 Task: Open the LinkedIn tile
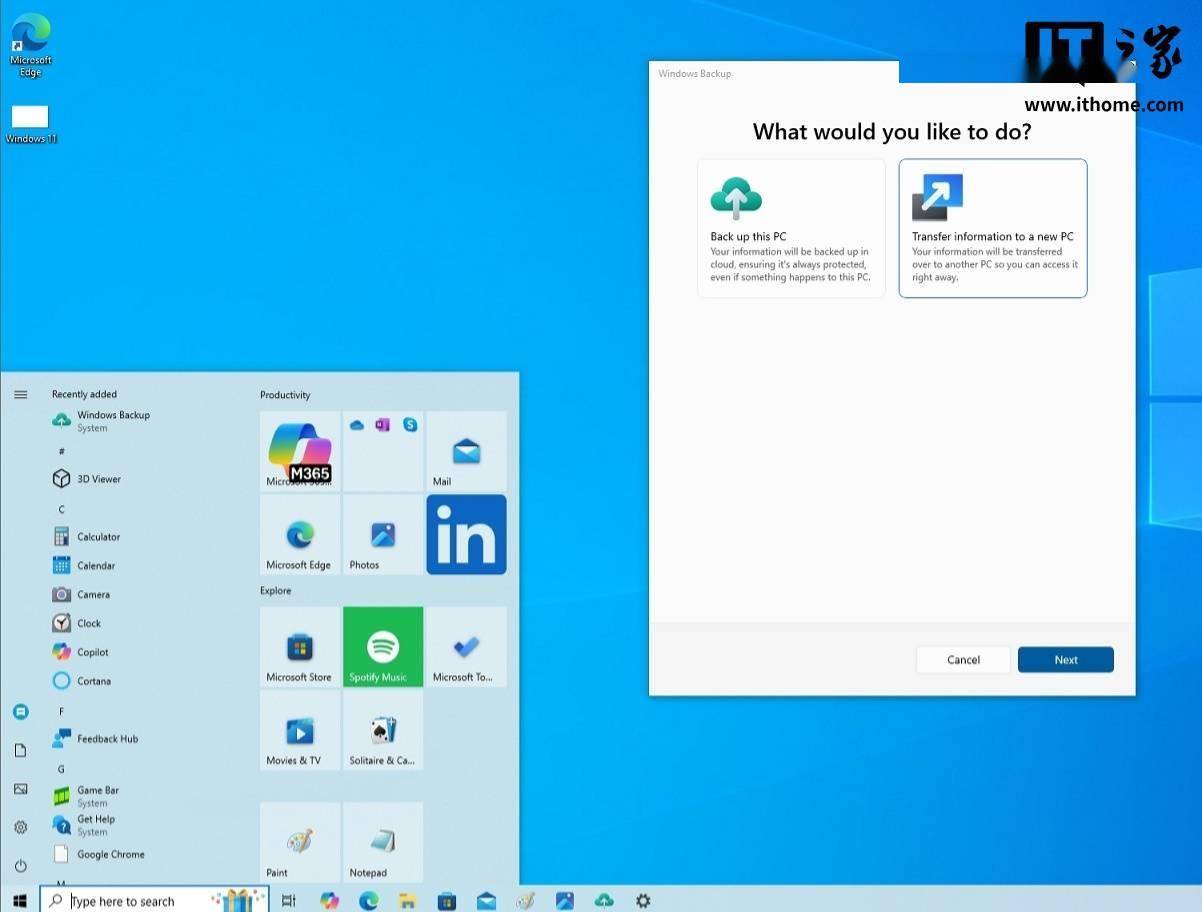click(x=466, y=535)
